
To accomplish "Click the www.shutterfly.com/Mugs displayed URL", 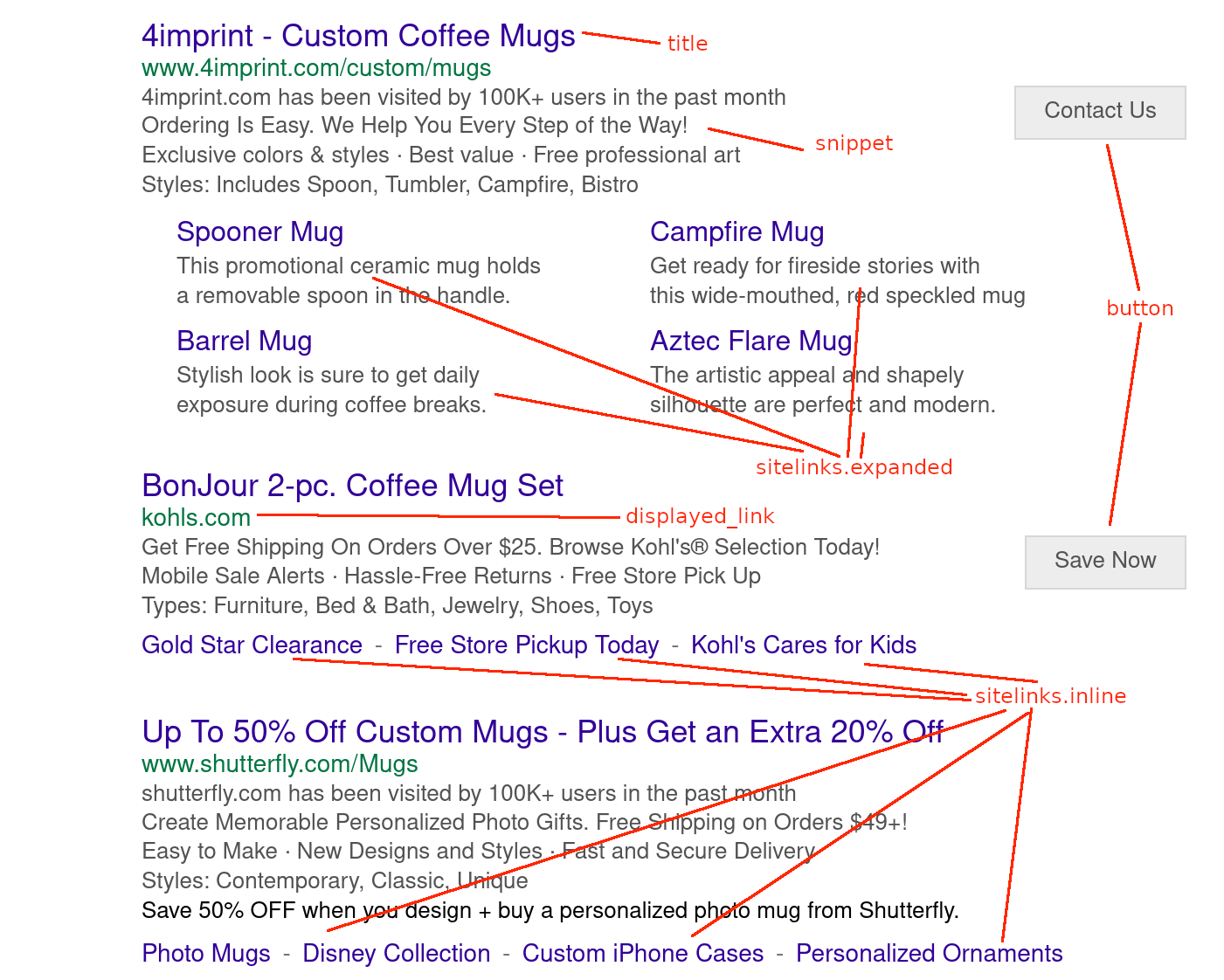I will [x=280, y=764].
